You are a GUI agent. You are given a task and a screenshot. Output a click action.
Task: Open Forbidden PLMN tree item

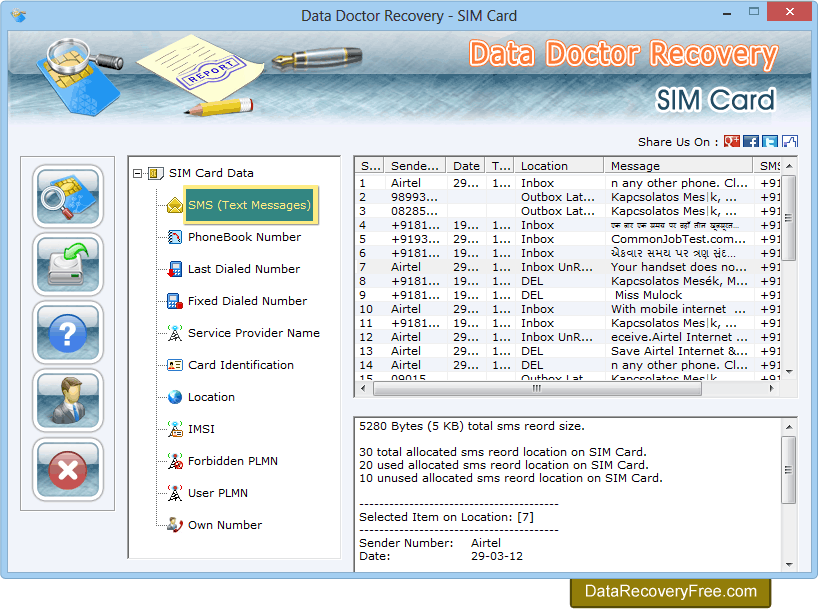pyautogui.click(x=233, y=461)
